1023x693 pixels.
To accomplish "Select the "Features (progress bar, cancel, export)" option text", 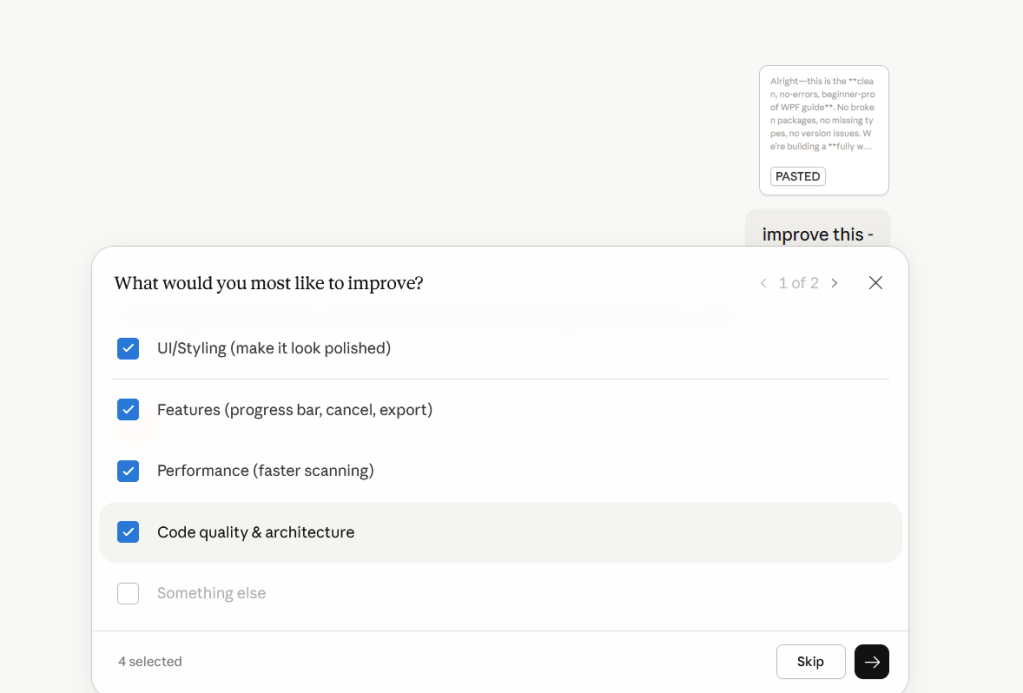I will pyautogui.click(x=295, y=409).
